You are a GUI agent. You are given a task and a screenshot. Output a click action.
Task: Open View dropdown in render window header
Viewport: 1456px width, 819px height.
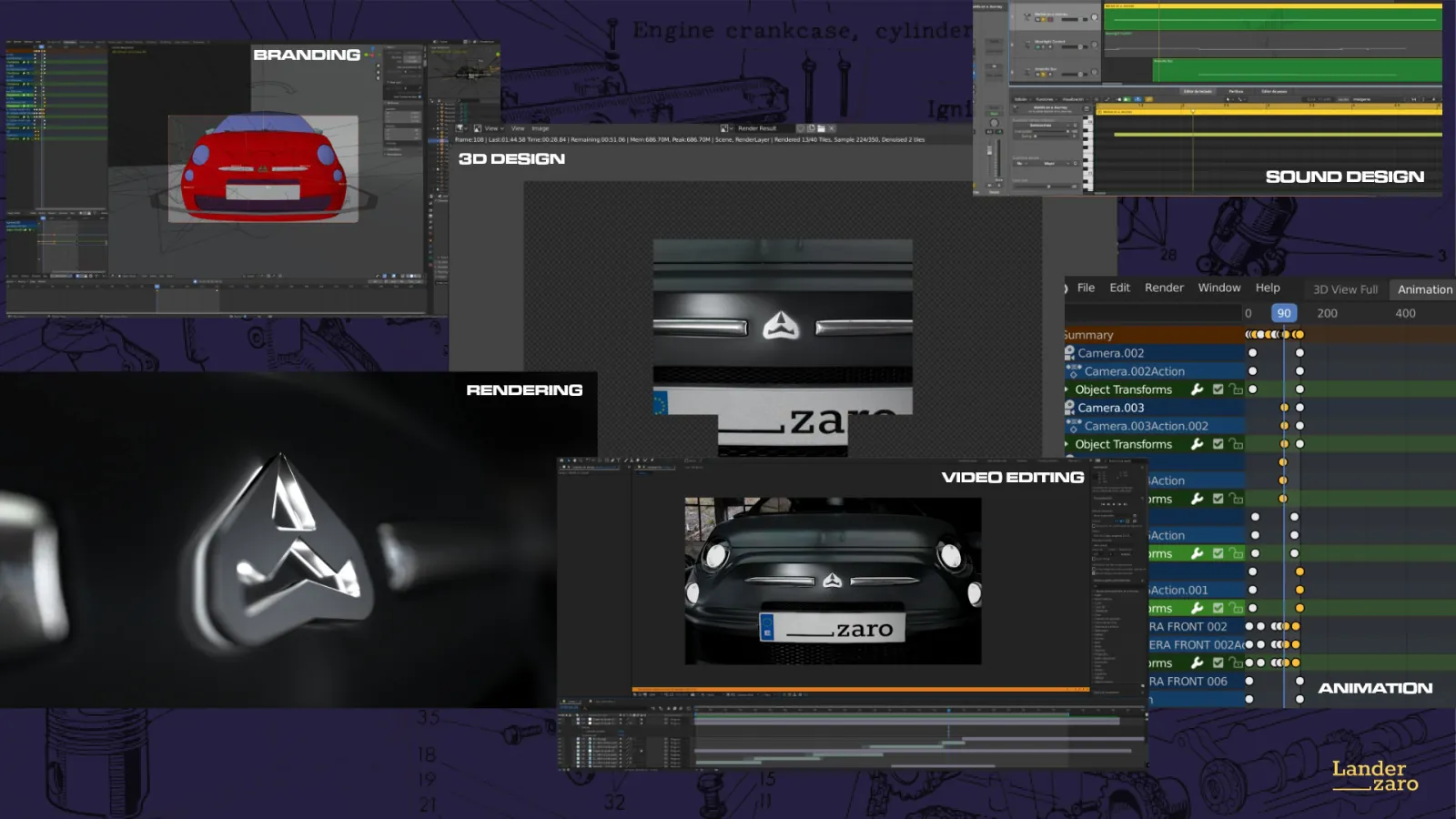tap(494, 128)
